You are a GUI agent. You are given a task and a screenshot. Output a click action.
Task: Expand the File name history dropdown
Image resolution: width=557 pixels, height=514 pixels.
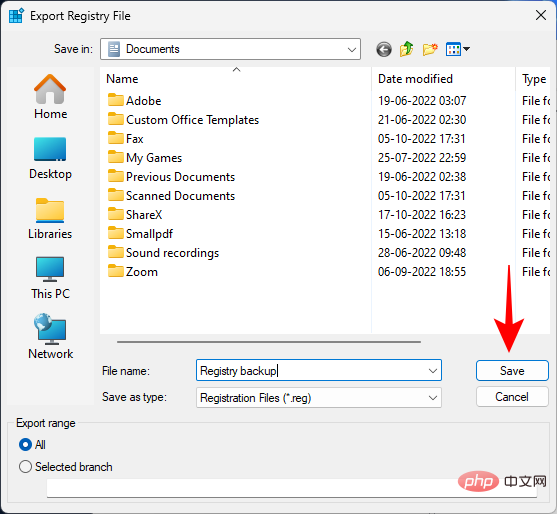coord(432,371)
